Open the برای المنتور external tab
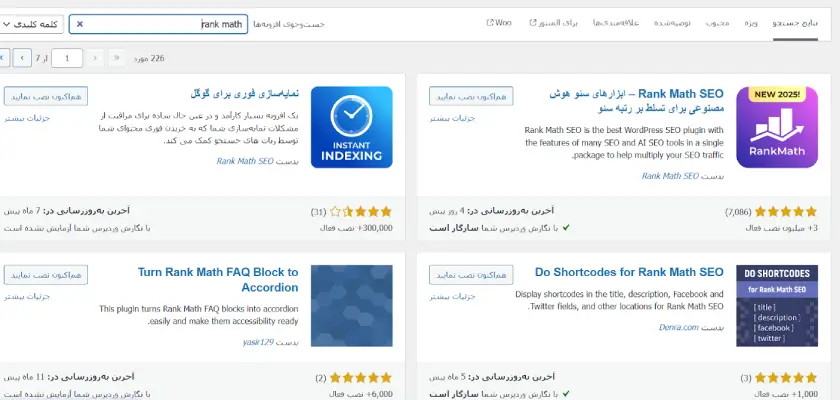This screenshot has width=840, height=400. coord(553,24)
